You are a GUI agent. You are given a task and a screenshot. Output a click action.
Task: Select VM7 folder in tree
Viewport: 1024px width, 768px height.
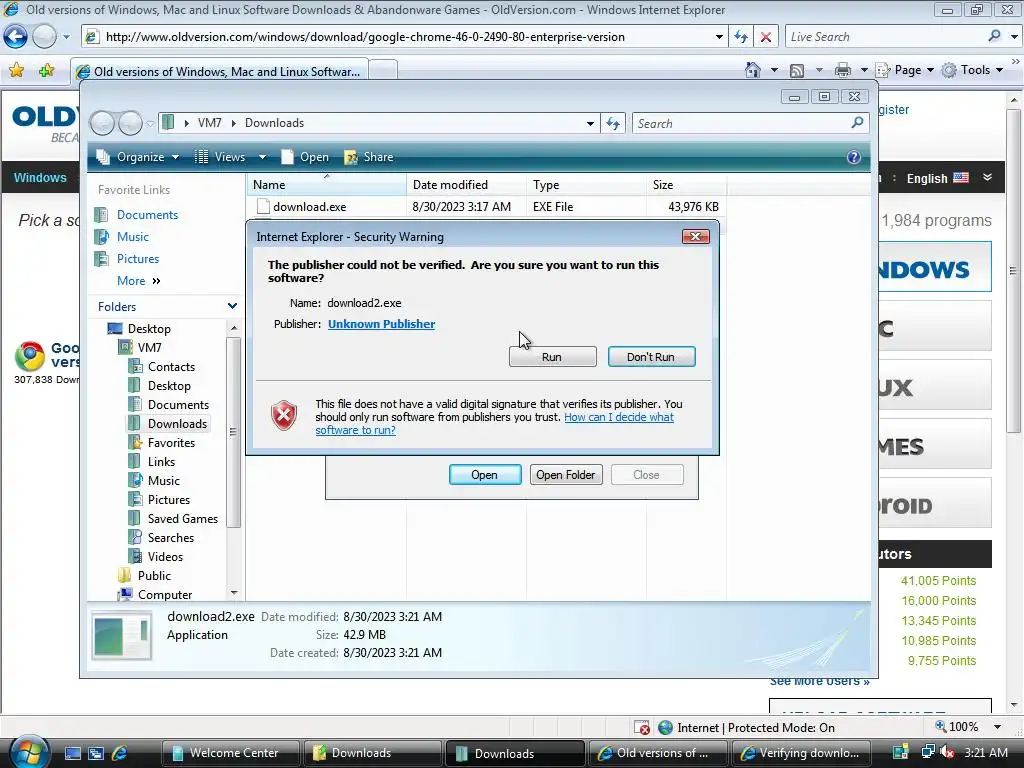149,347
